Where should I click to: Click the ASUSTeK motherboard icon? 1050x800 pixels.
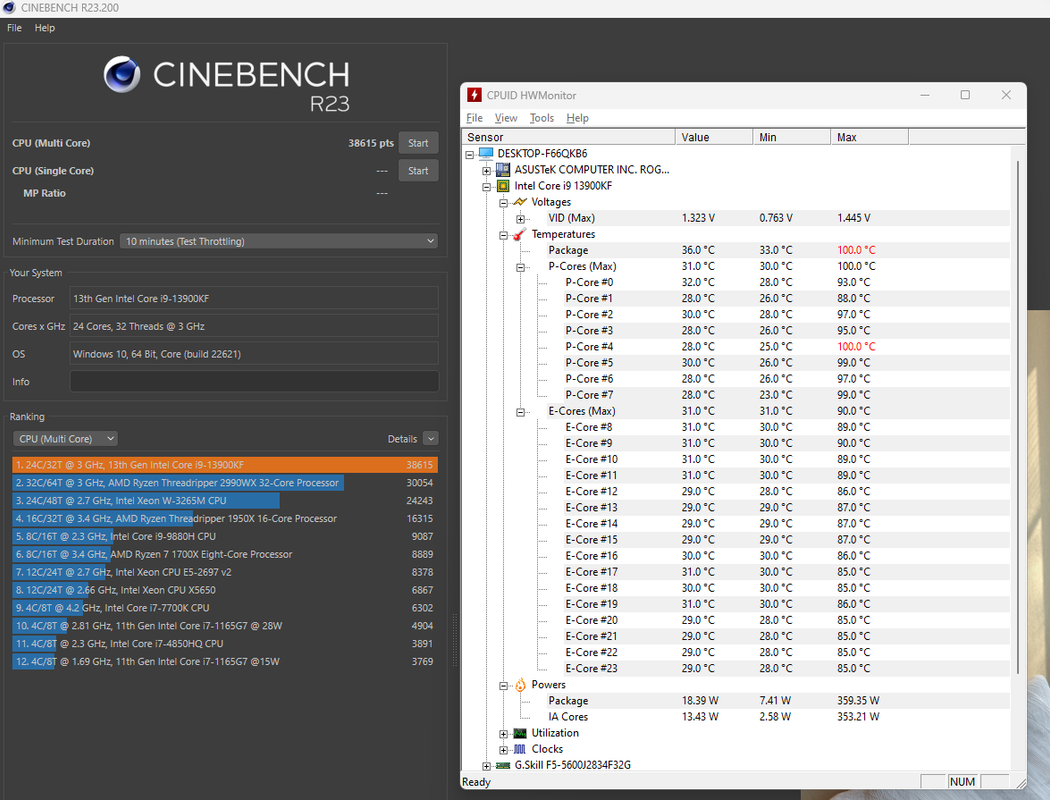pyautogui.click(x=503, y=169)
